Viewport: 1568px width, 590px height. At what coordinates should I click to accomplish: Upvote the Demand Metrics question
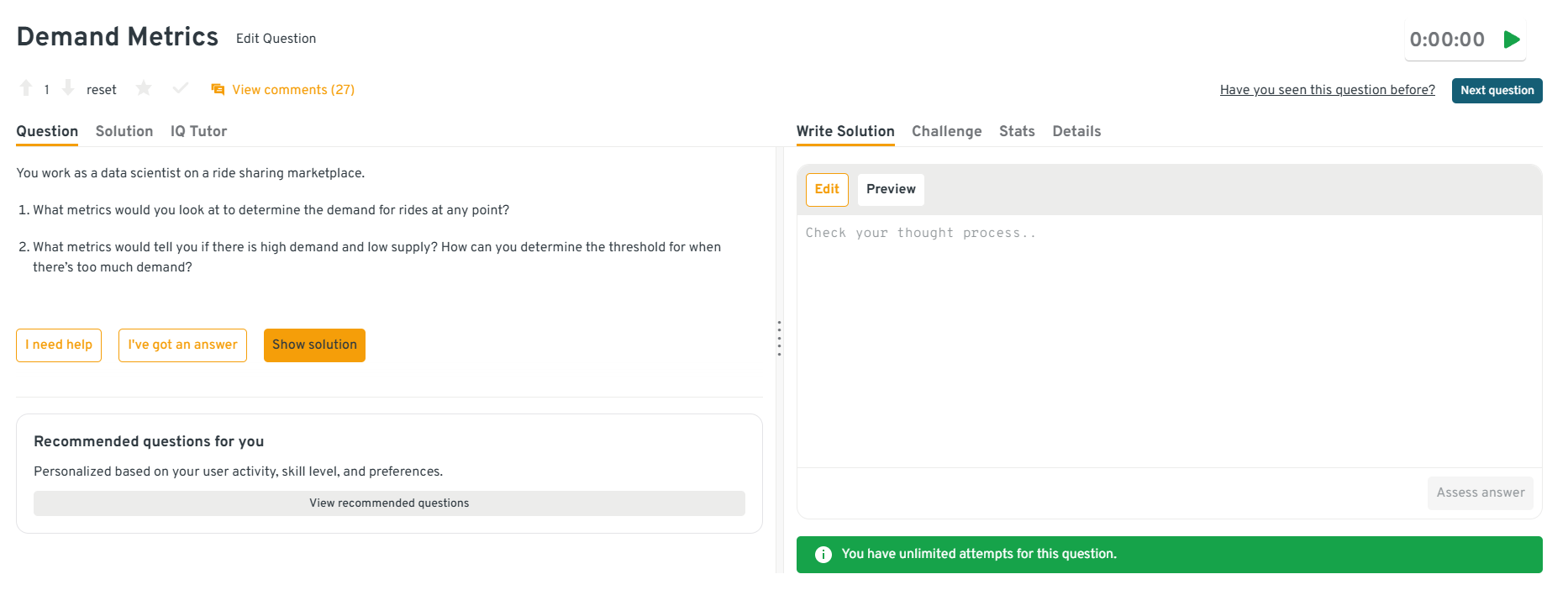coord(26,88)
